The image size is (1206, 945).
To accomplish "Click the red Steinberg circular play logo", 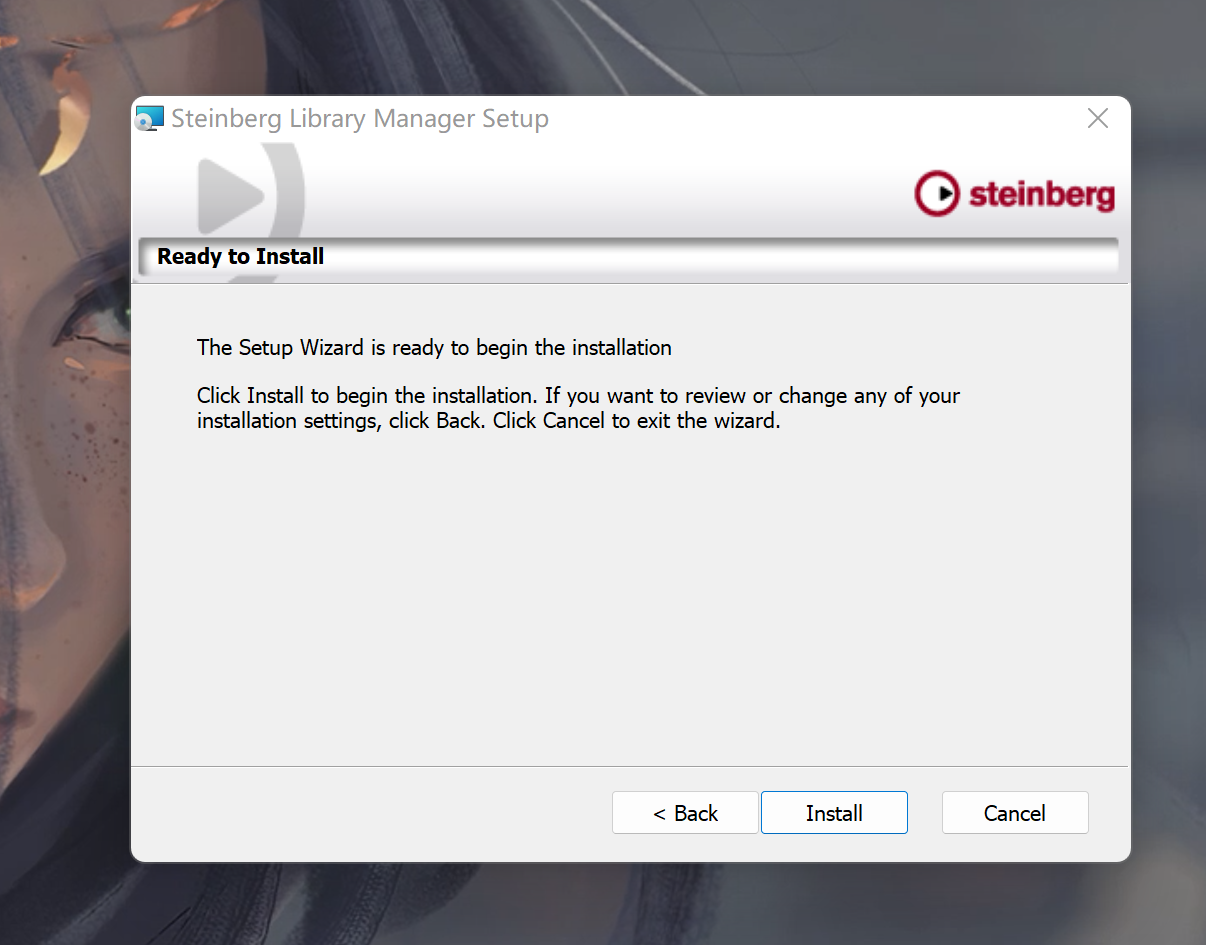I will click(x=937, y=194).
